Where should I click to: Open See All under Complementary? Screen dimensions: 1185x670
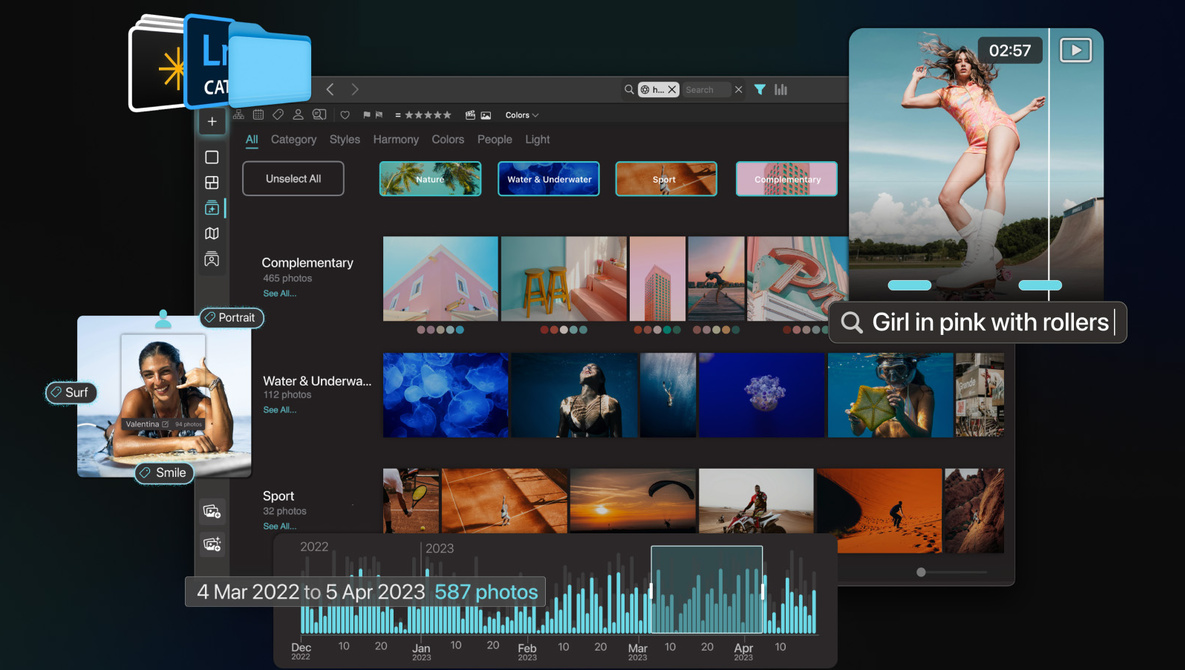point(280,293)
